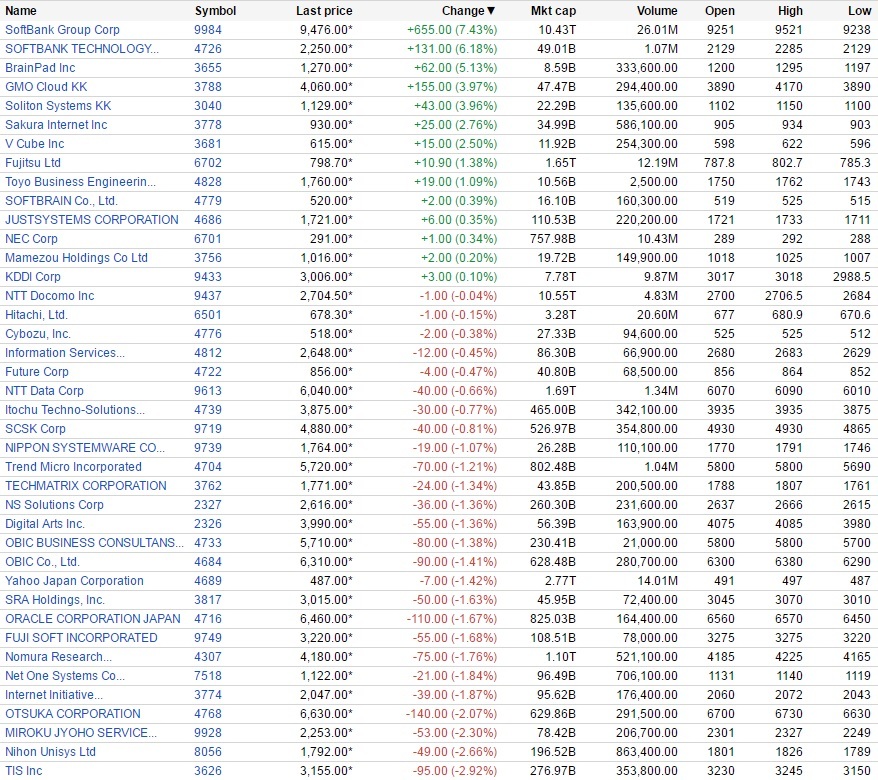
Task: Open the Nihon Unisys Ltd link
Action: [x=50, y=753]
